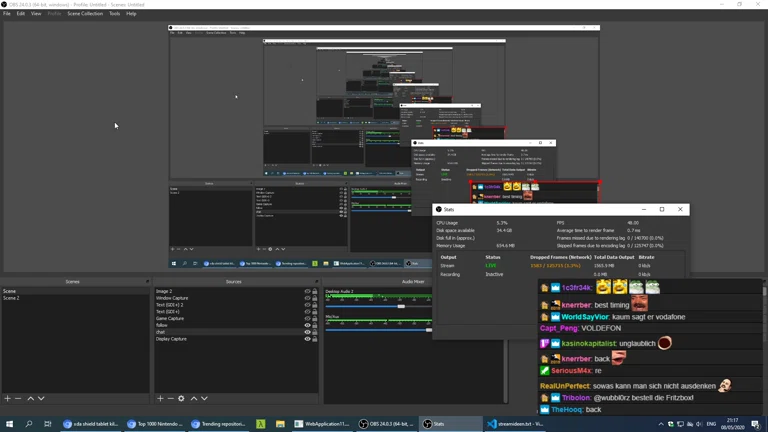The width and height of the screenshot is (768, 432).
Task: Open source properties with the gear icon
Action: tap(181, 399)
